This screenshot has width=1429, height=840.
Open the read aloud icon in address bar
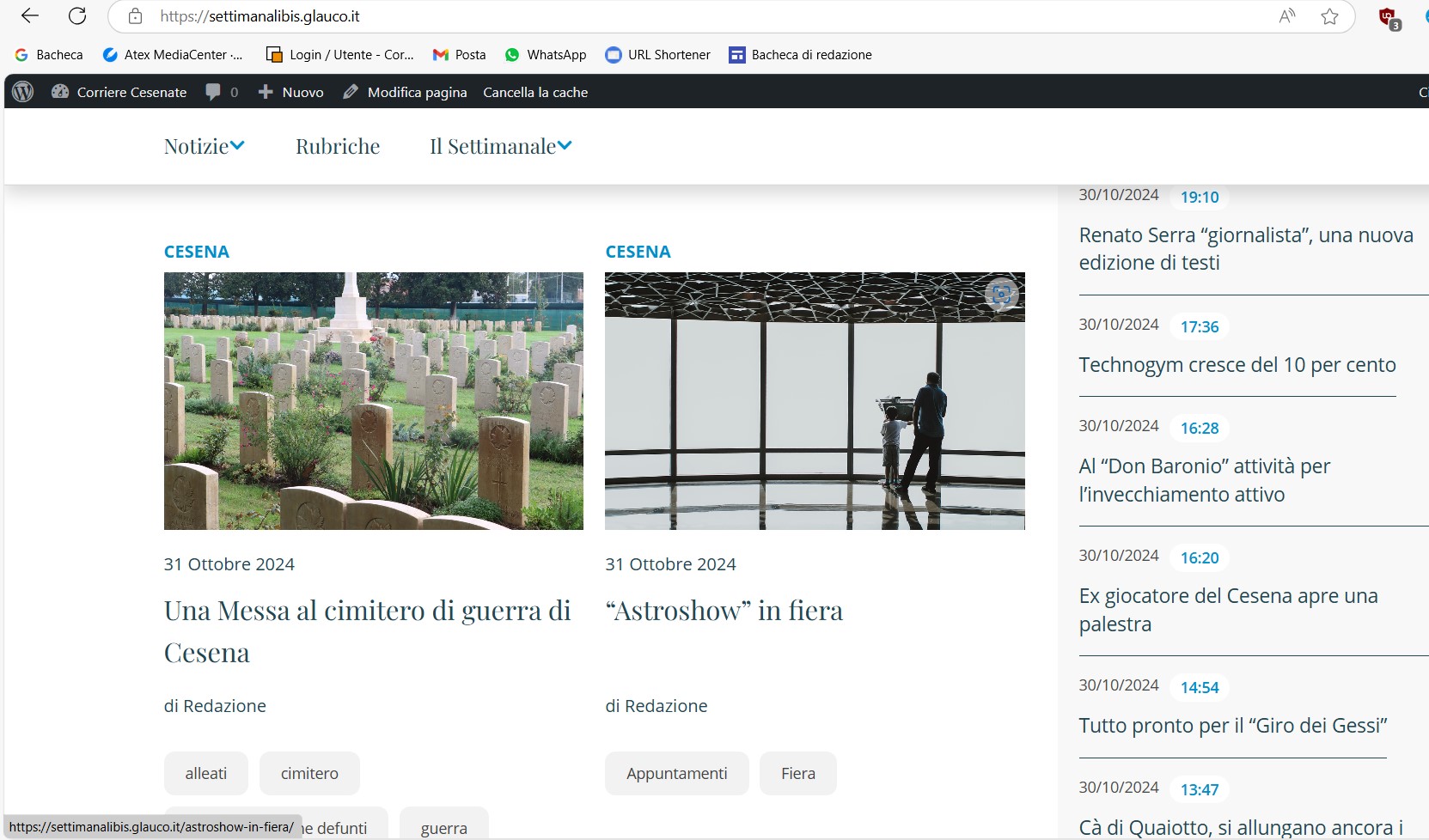point(1286,16)
